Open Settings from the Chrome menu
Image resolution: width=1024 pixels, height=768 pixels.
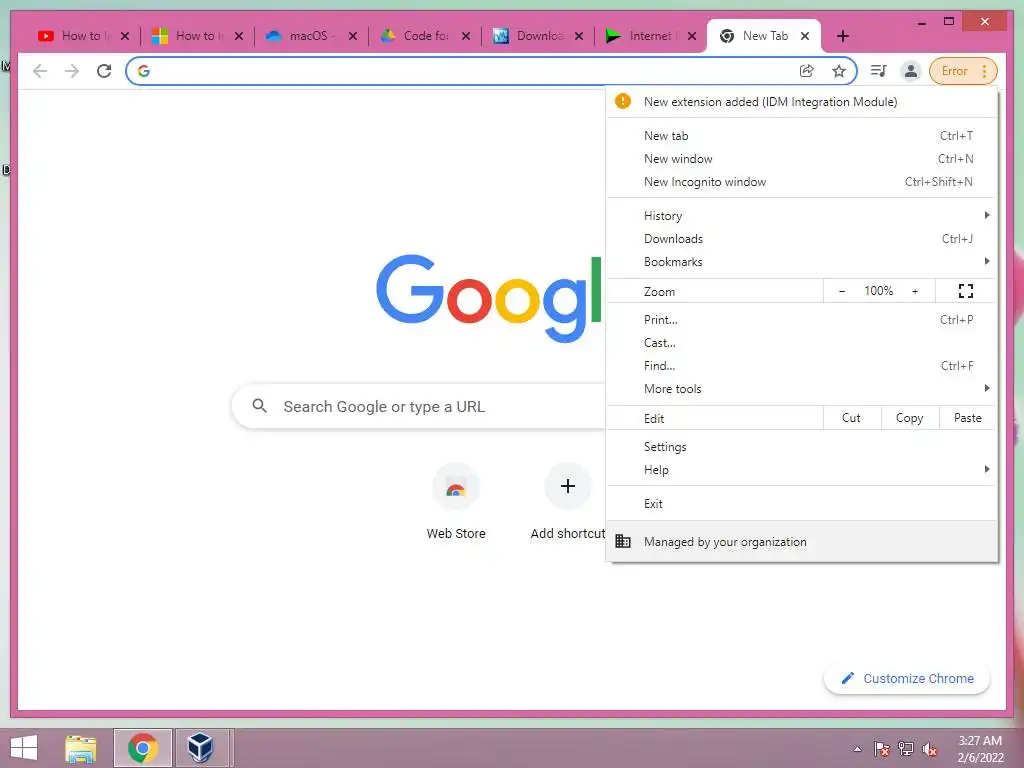[802, 447]
